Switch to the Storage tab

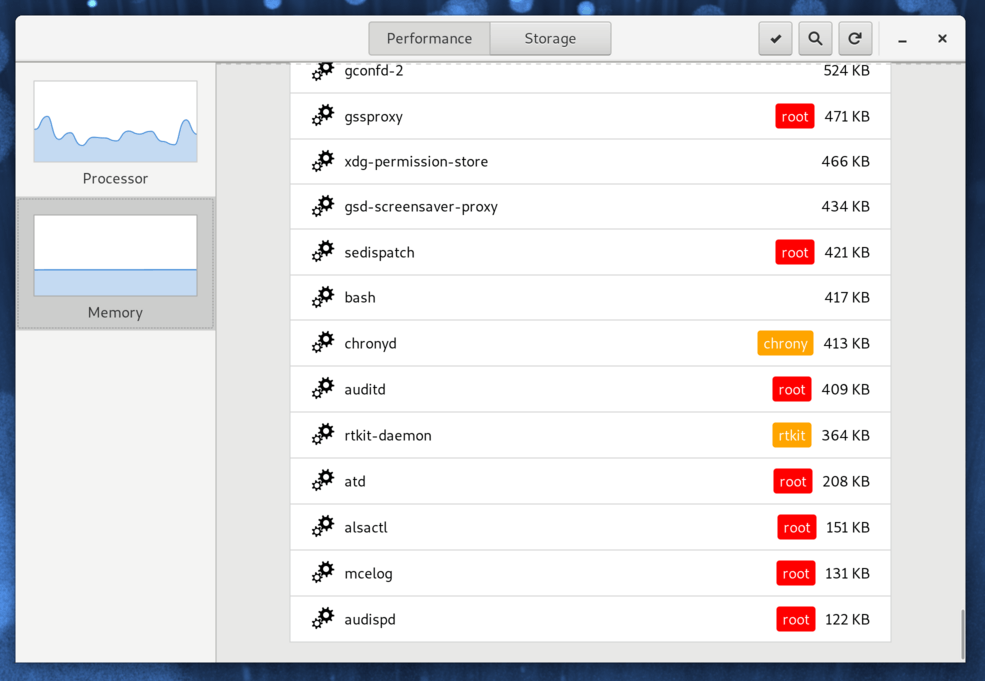click(550, 38)
